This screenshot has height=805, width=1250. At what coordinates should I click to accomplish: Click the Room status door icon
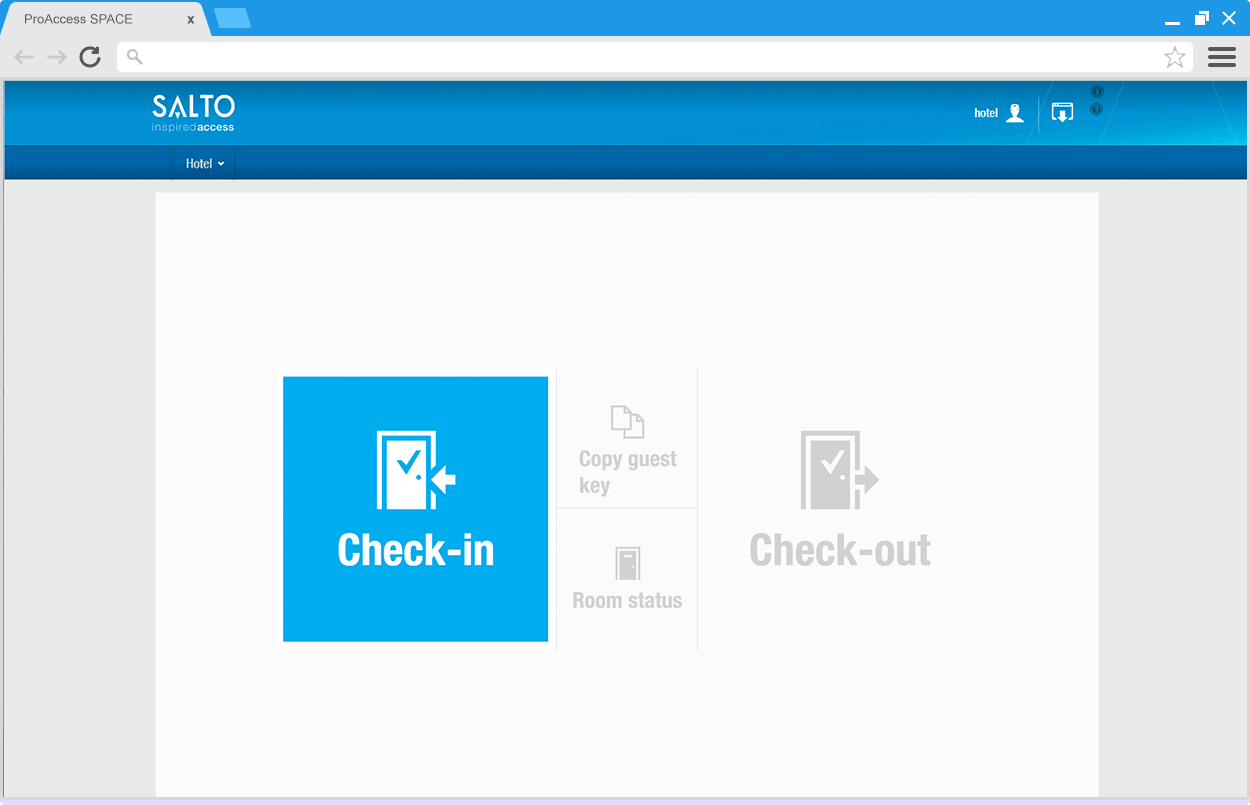coord(627,564)
